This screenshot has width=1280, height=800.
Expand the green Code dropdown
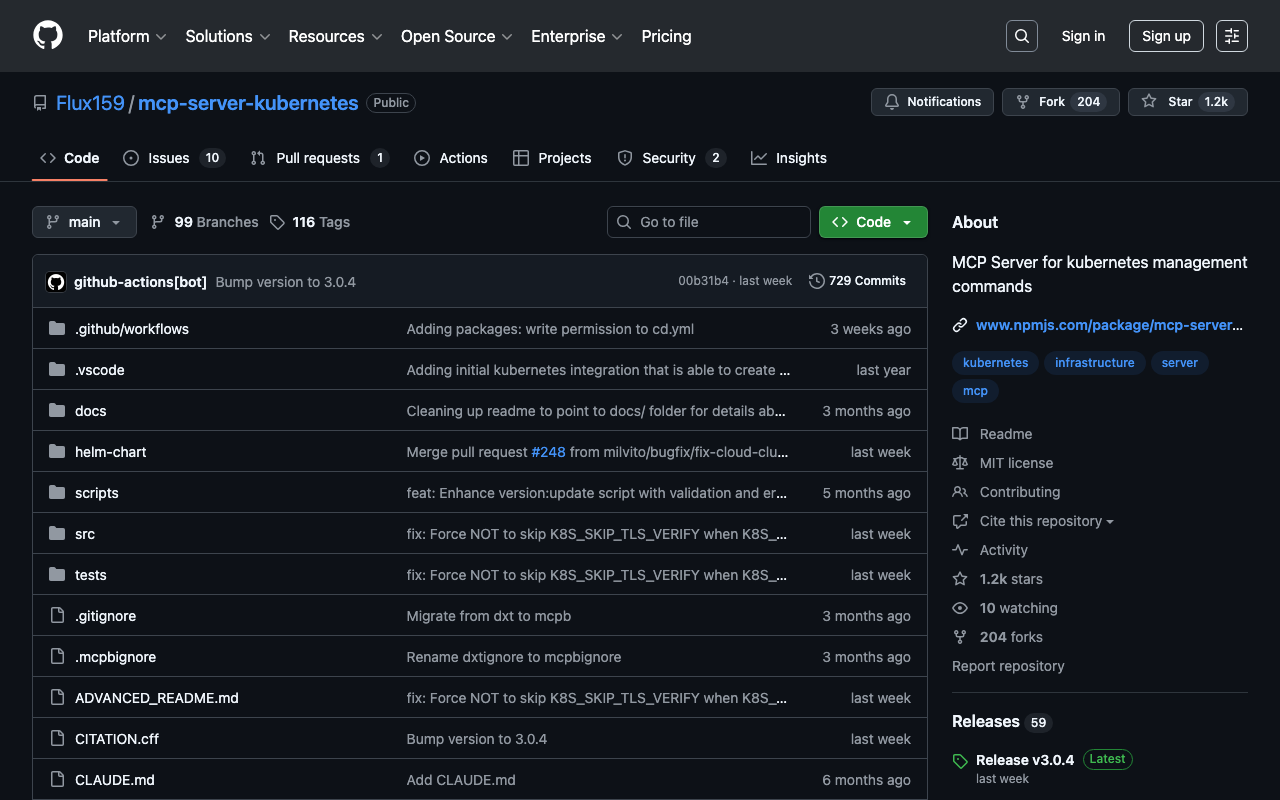point(872,222)
